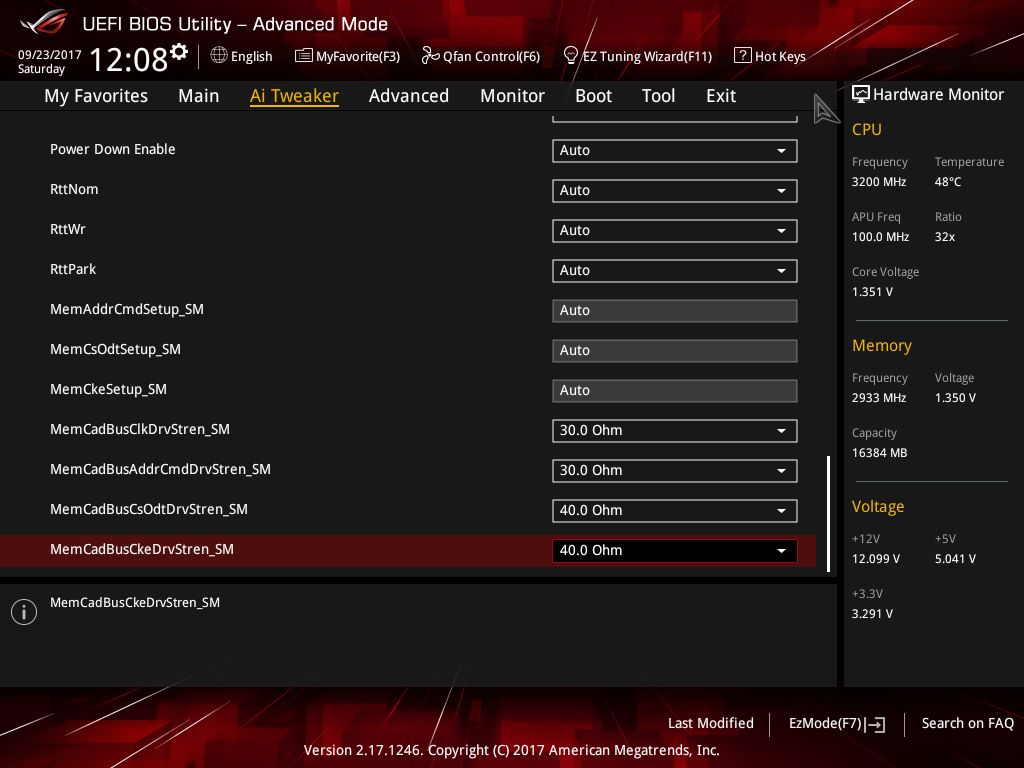Select the MemCadBusClkDrvStren_SM label
Image resolution: width=1024 pixels, height=768 pixels.
point(140,429)
